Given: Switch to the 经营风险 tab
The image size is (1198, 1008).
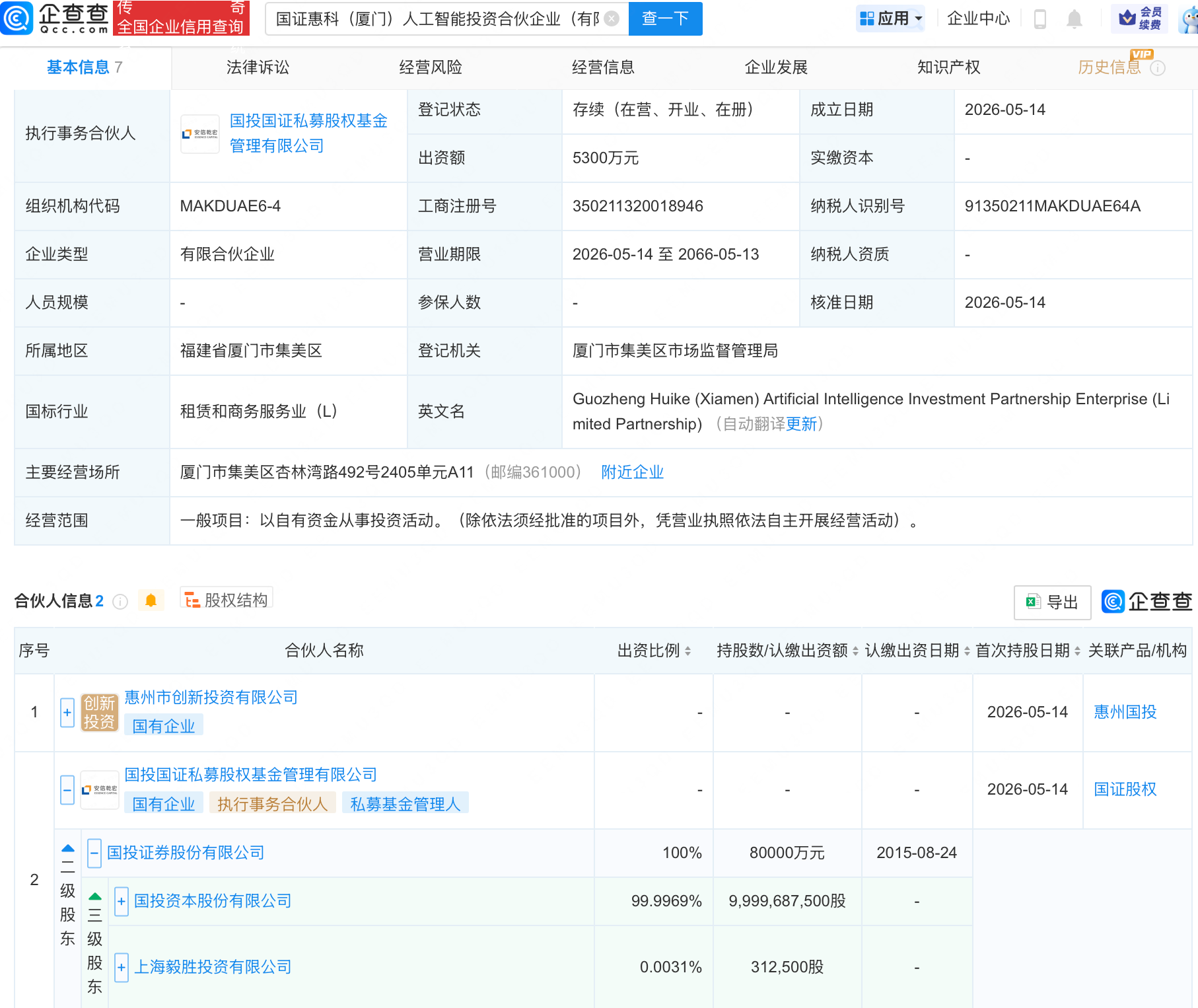Looking at the screenshot, I should click(431, 67).
